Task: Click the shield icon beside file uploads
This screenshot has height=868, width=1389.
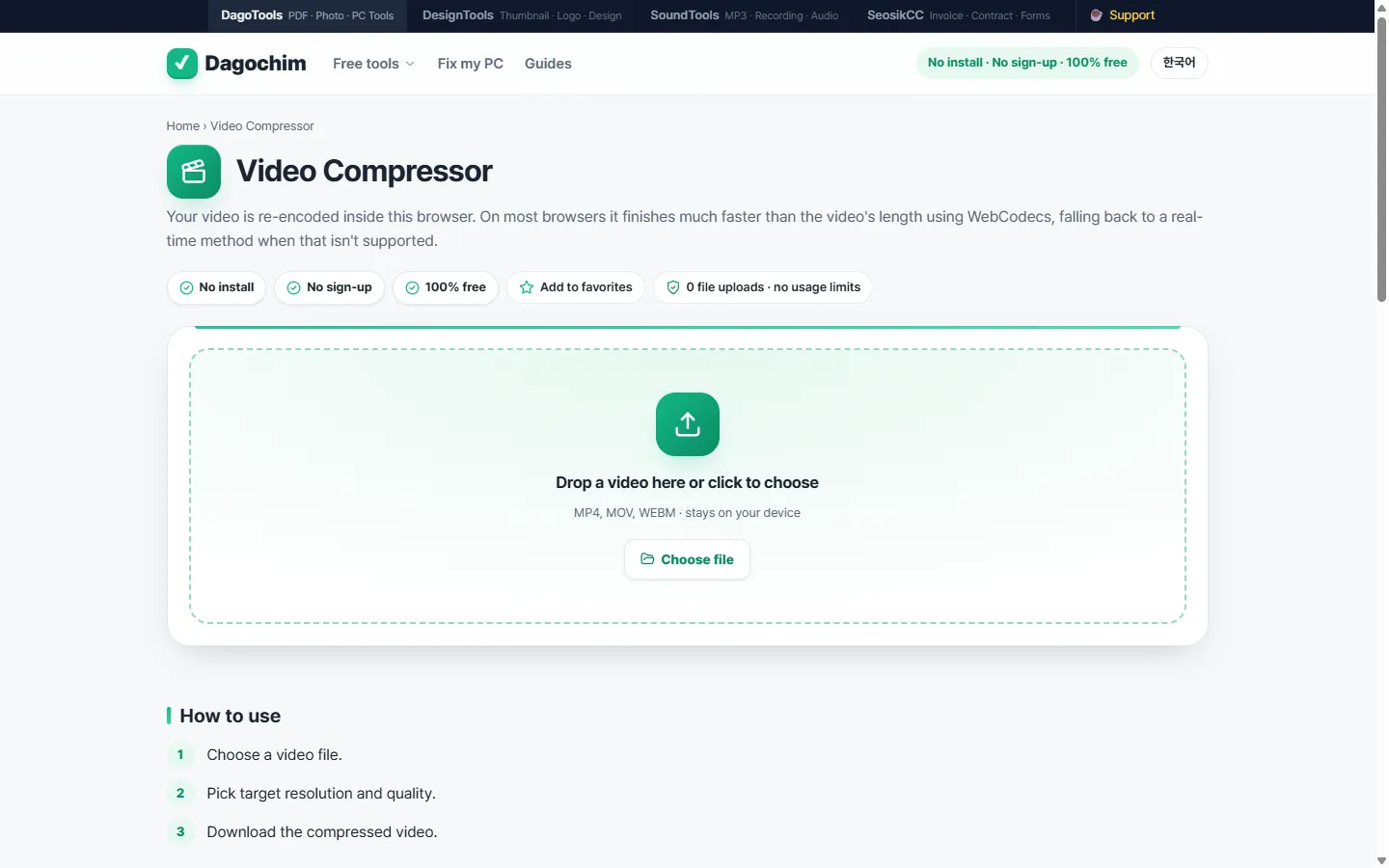Action: point(673,287)
